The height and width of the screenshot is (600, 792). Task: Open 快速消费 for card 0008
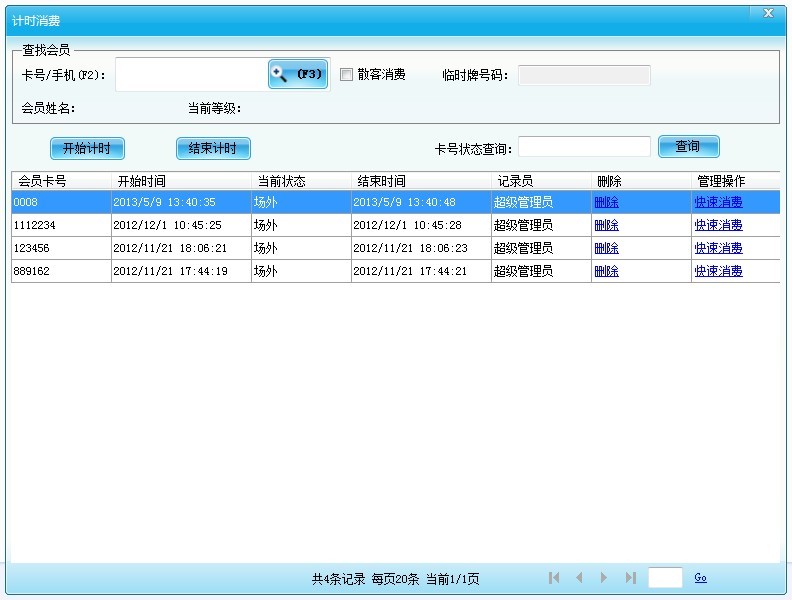pyautogui.click(x=718, y=202)
